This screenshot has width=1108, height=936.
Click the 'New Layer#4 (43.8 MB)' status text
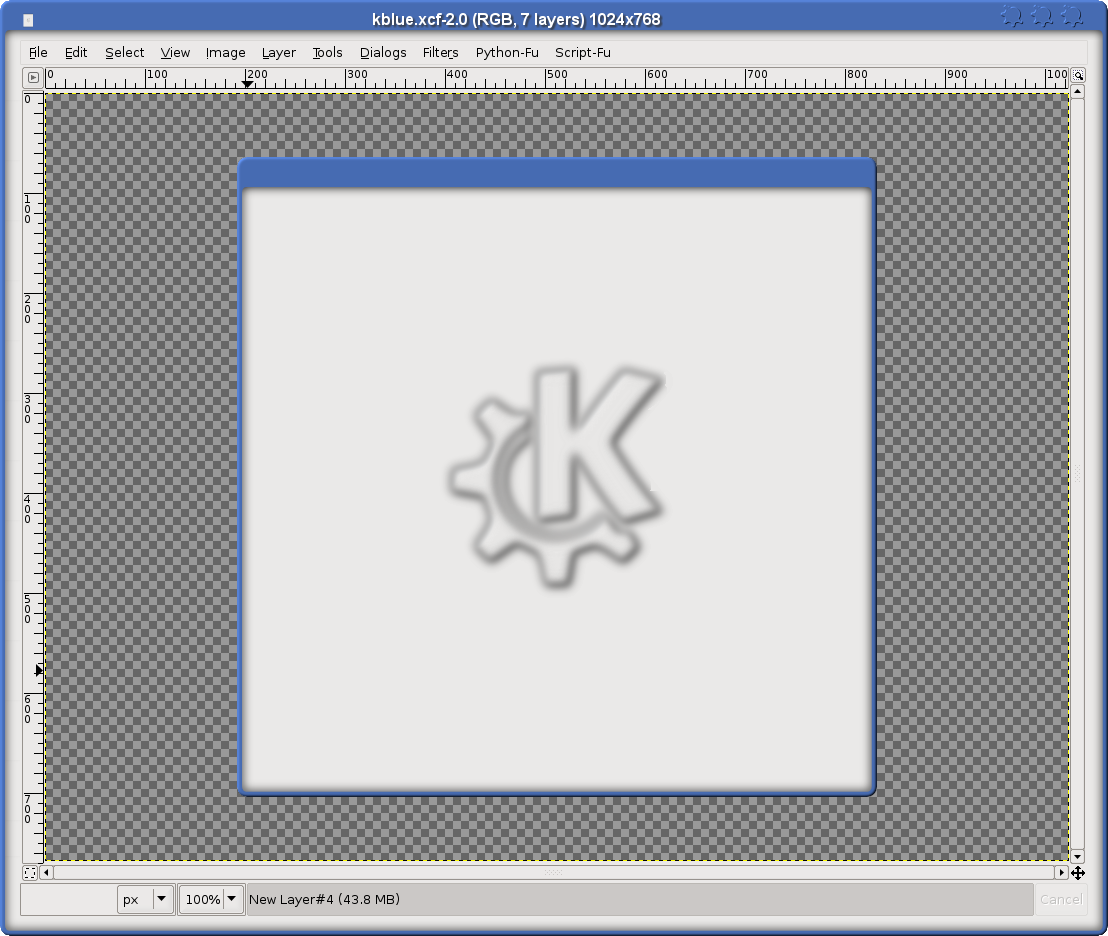coord(324,899)
